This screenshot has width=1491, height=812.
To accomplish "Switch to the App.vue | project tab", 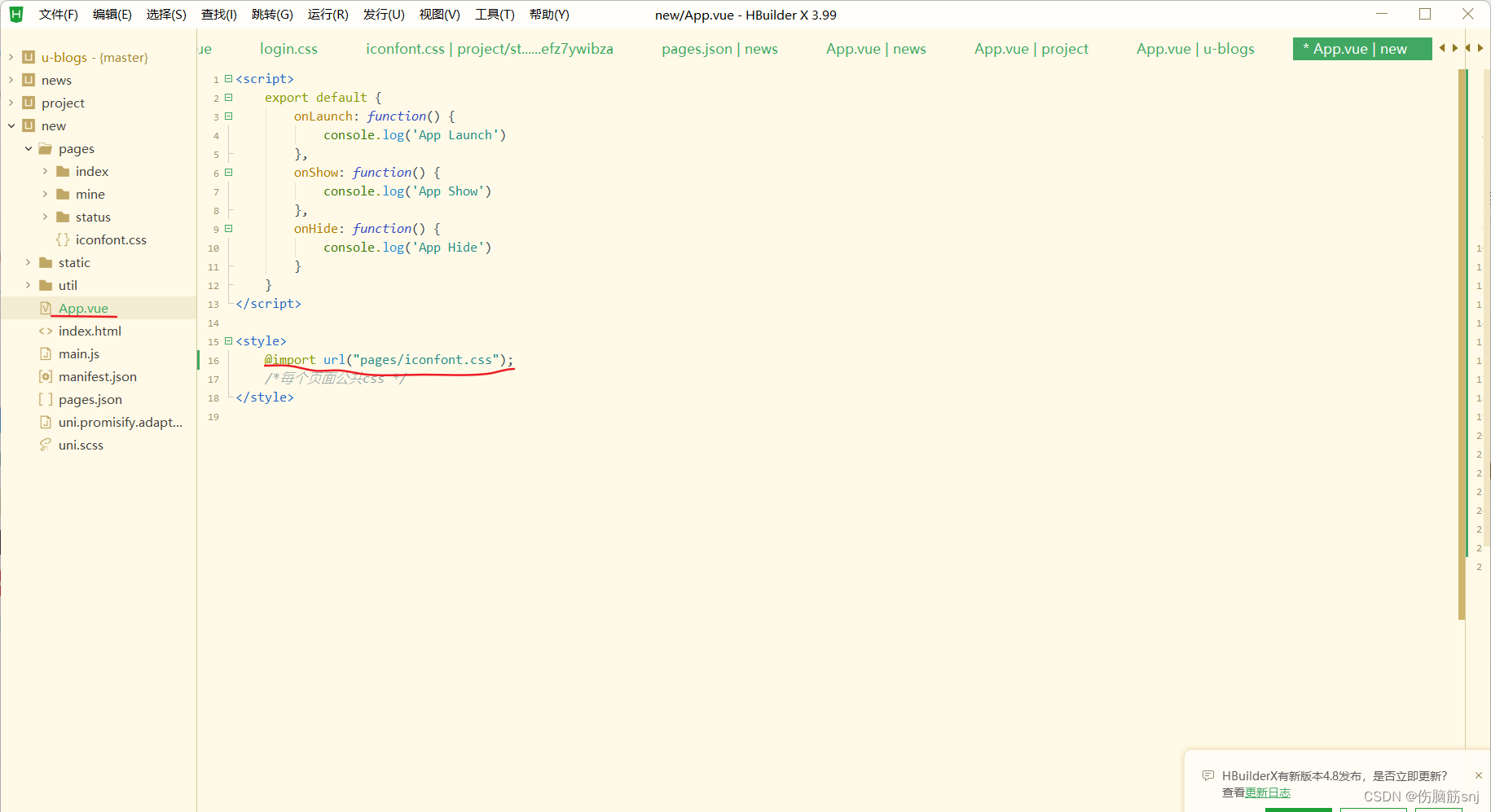I will (x=1031, y=49).
